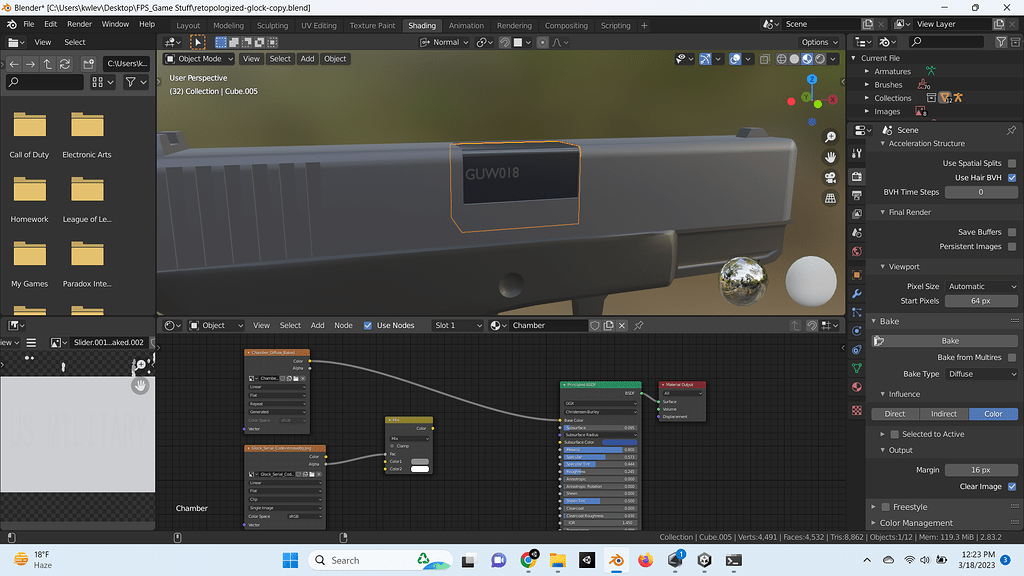Enable the Selected to Active checkbox
1024x576 pixels.
[895, 434]
